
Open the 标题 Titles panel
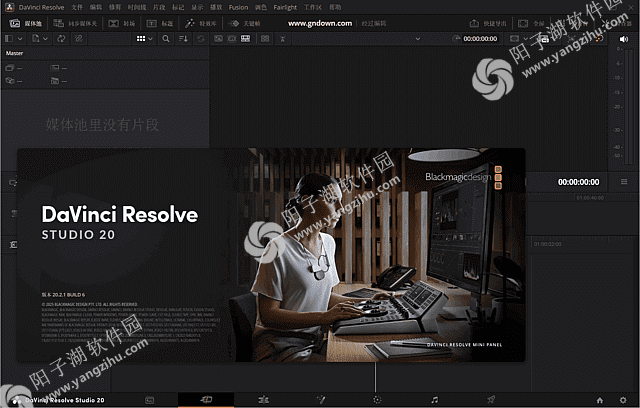coord(160,23)
